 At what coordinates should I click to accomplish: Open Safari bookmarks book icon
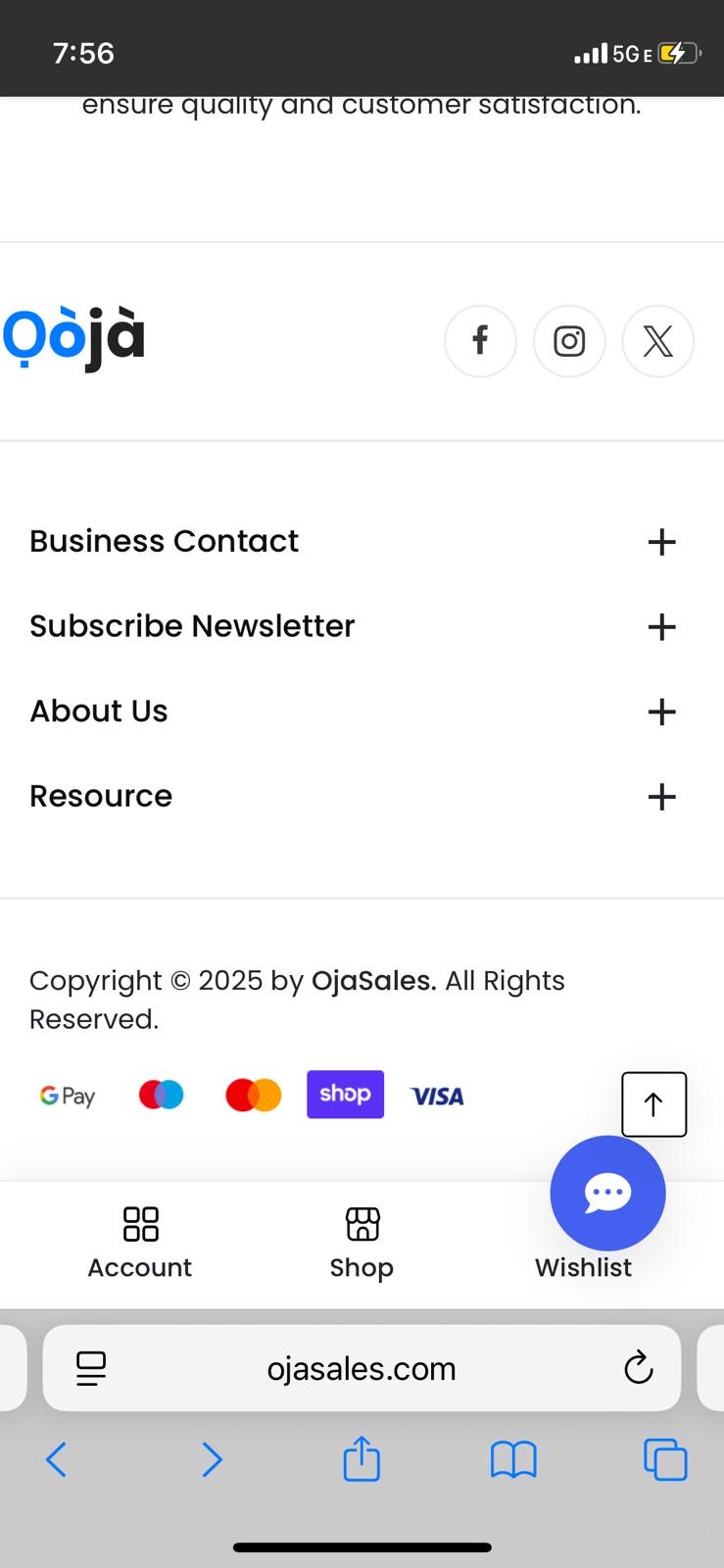pyautogui.click(x=513, y=1459)
